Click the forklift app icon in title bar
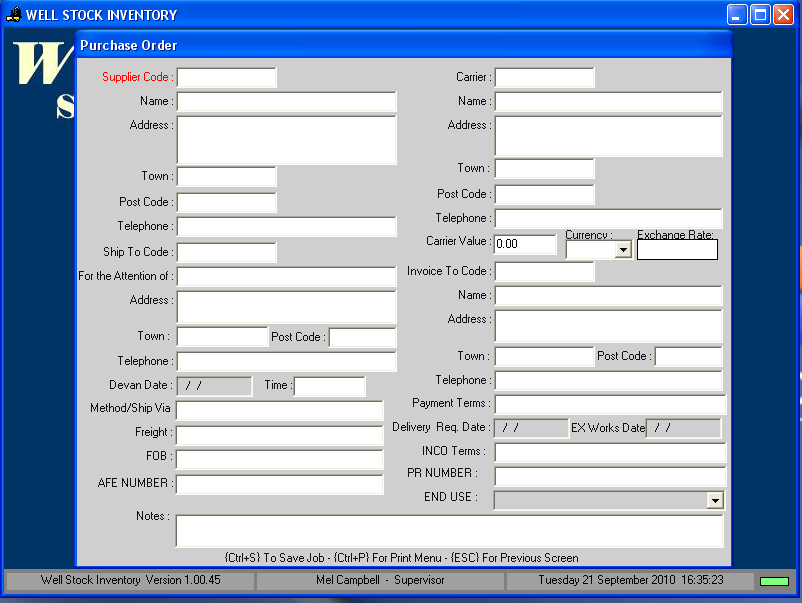Image resolution: width=802 pixels, height=603 pixels. [14, 15]
